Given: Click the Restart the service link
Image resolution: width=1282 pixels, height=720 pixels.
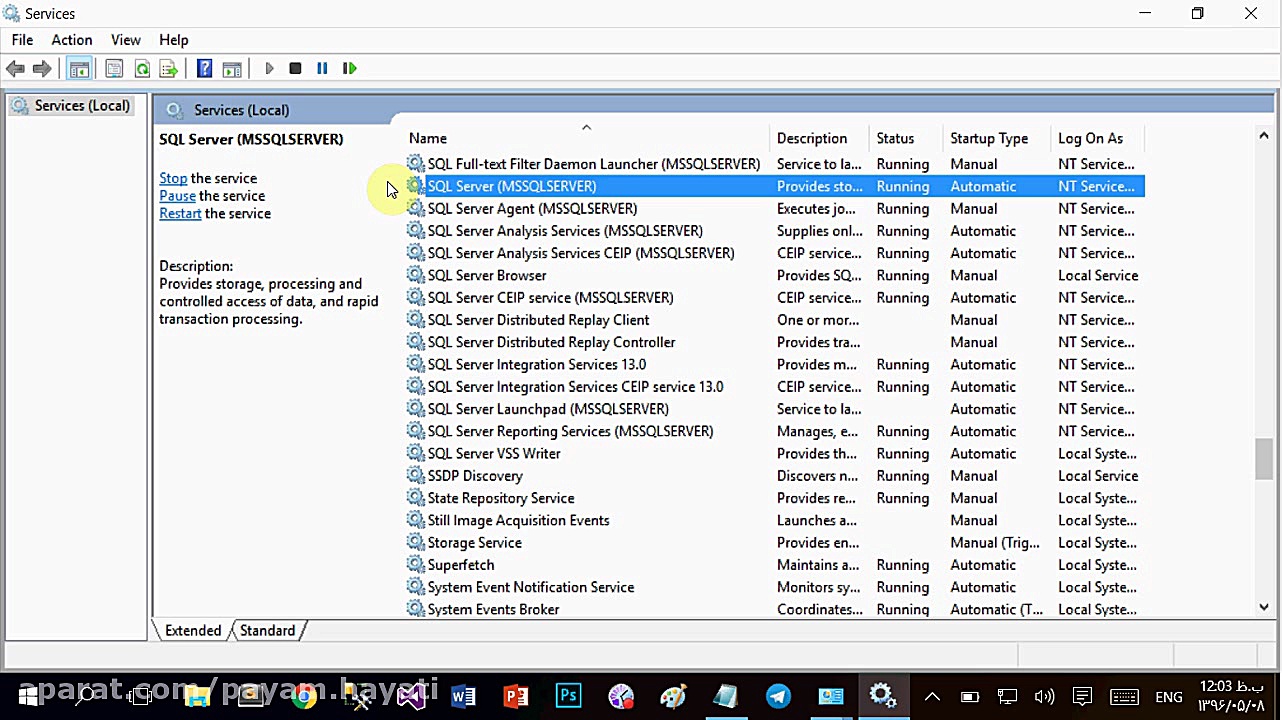Looking at the screenshot, I should (x=180, y=213).
